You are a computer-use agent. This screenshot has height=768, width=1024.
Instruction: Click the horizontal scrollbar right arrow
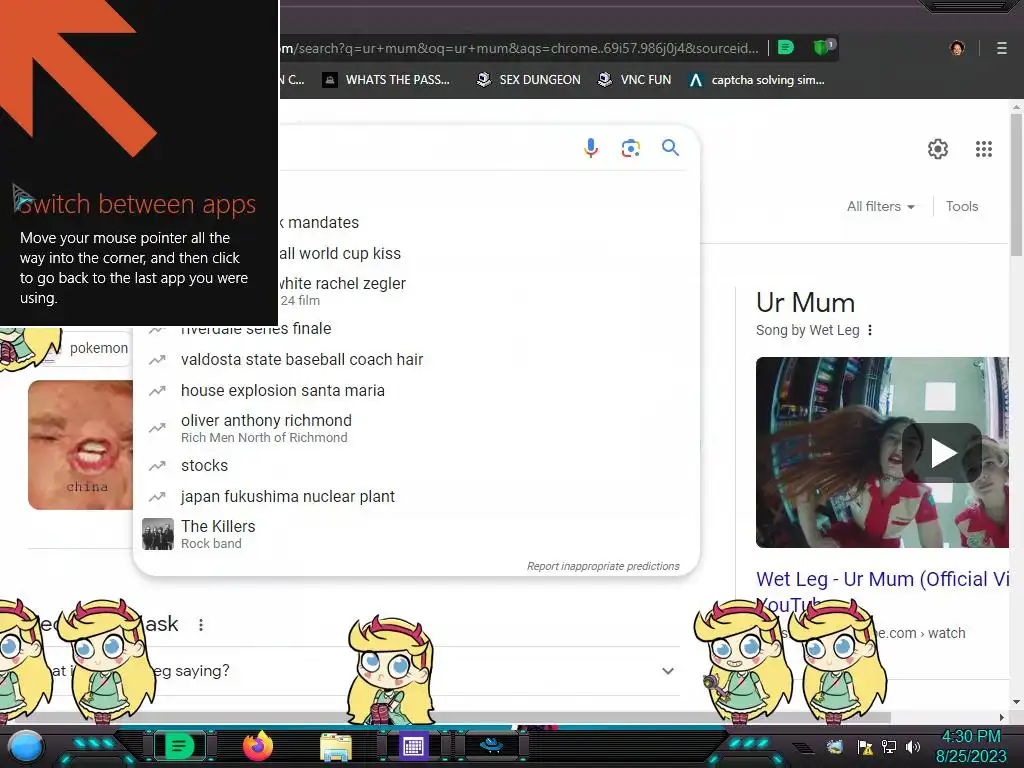[1002, 717]
